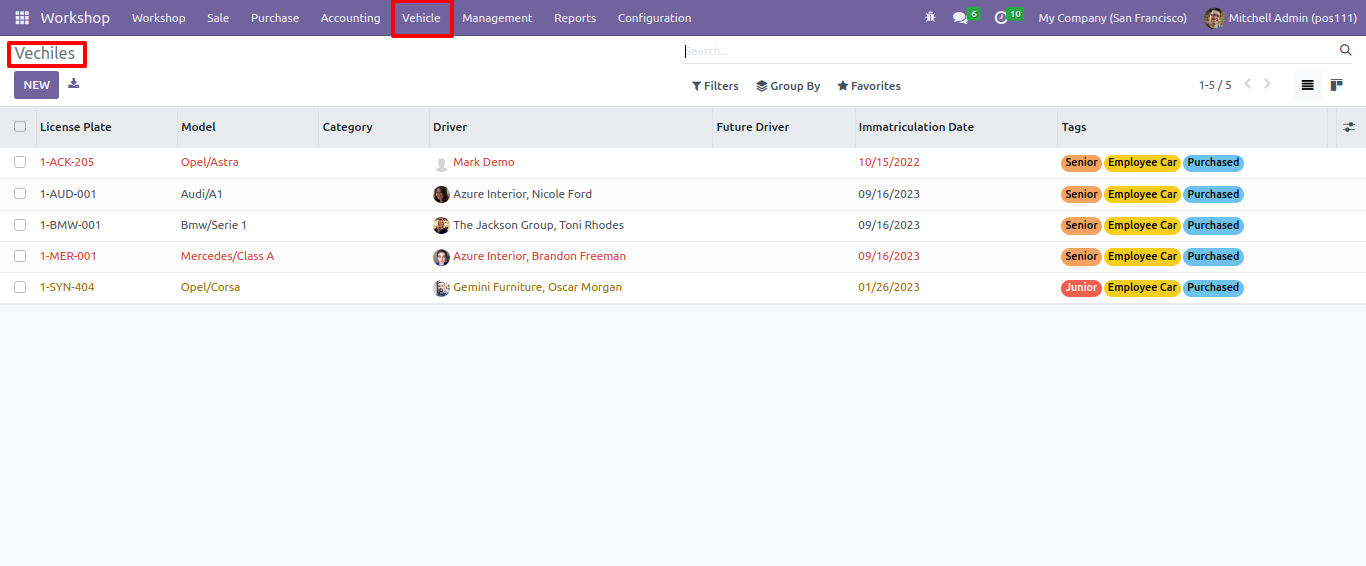Switch to kanban view icon

coord(1336,85)
